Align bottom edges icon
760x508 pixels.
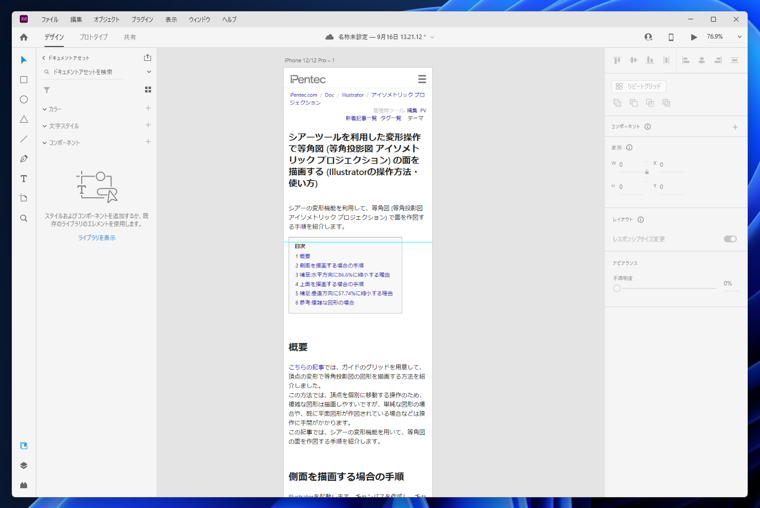(650, 60)
